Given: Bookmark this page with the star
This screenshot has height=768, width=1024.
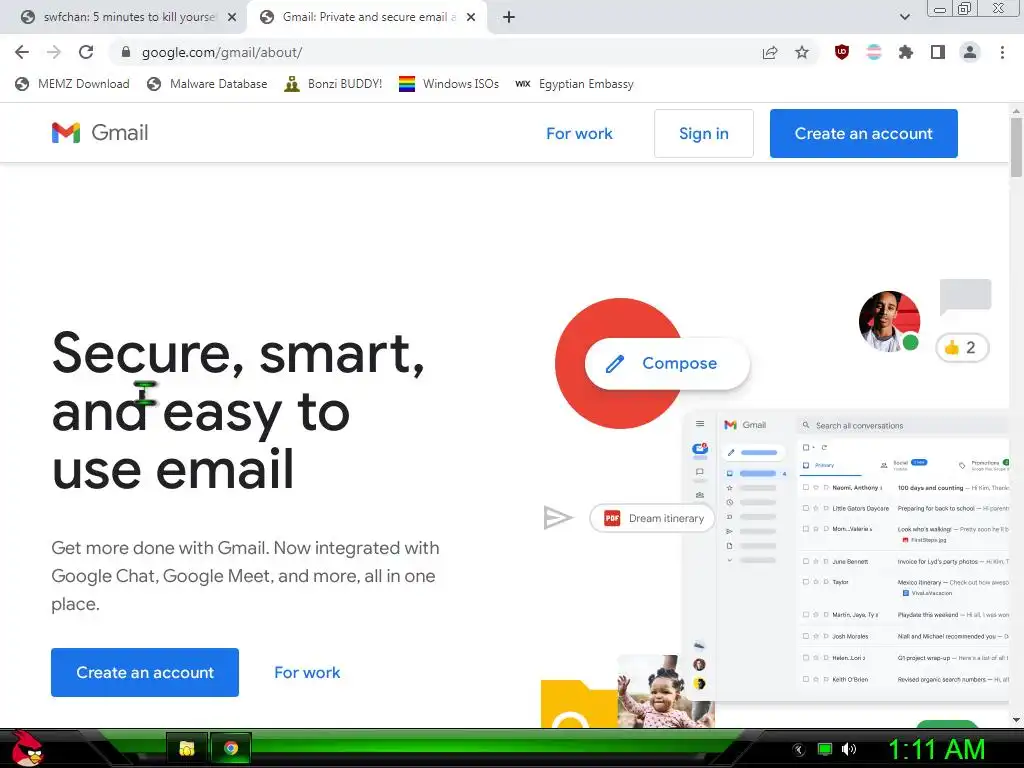Looking at the screenshot, I should pyautogui.click(x=802, y=52).
